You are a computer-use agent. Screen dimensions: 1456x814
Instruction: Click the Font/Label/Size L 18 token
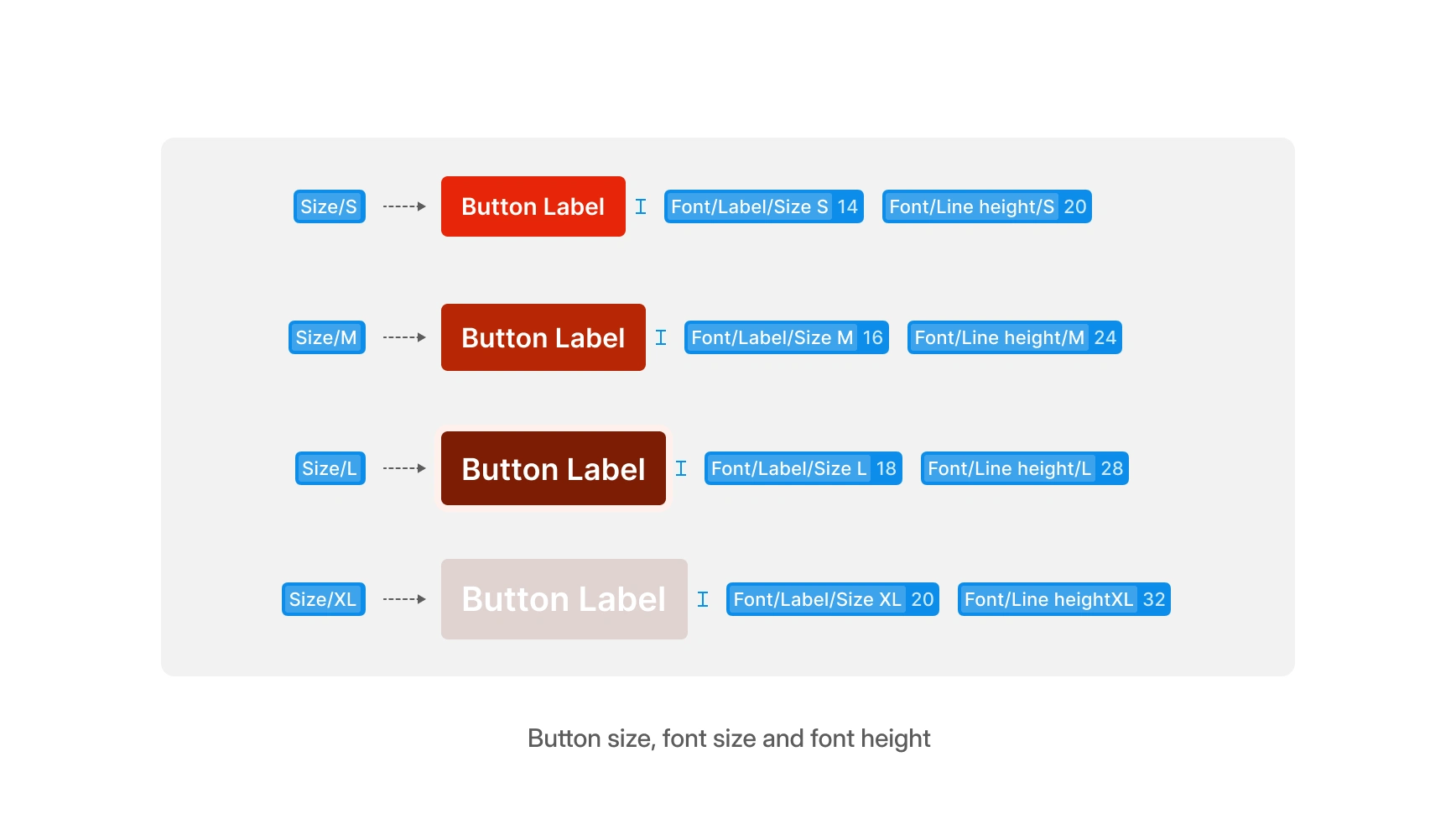[x=803, y=468]
